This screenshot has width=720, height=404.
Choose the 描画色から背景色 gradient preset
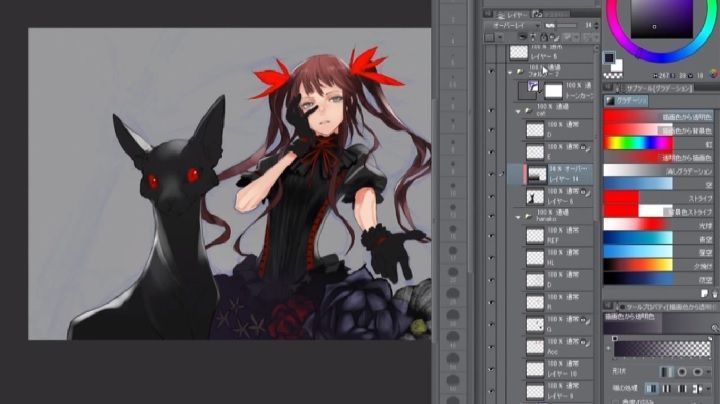coord(658,130)
